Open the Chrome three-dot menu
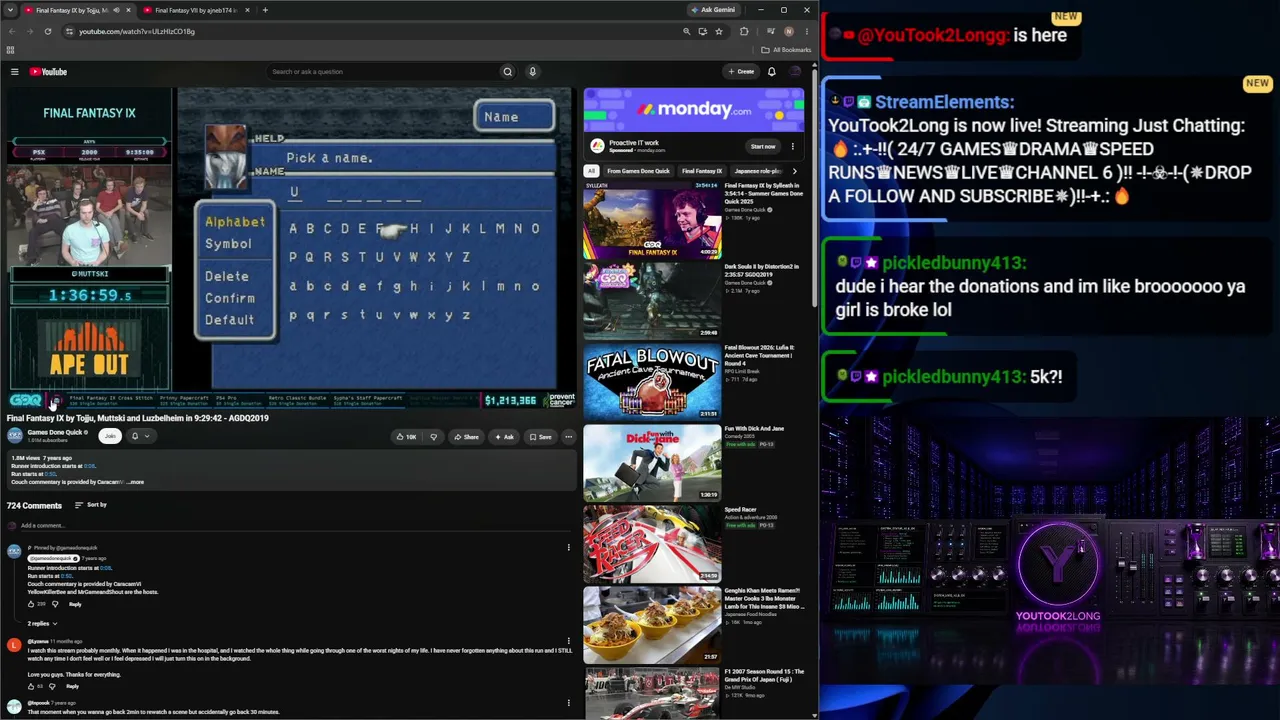The width and height of the screenshot is (1280, 720). click(806, 31)
